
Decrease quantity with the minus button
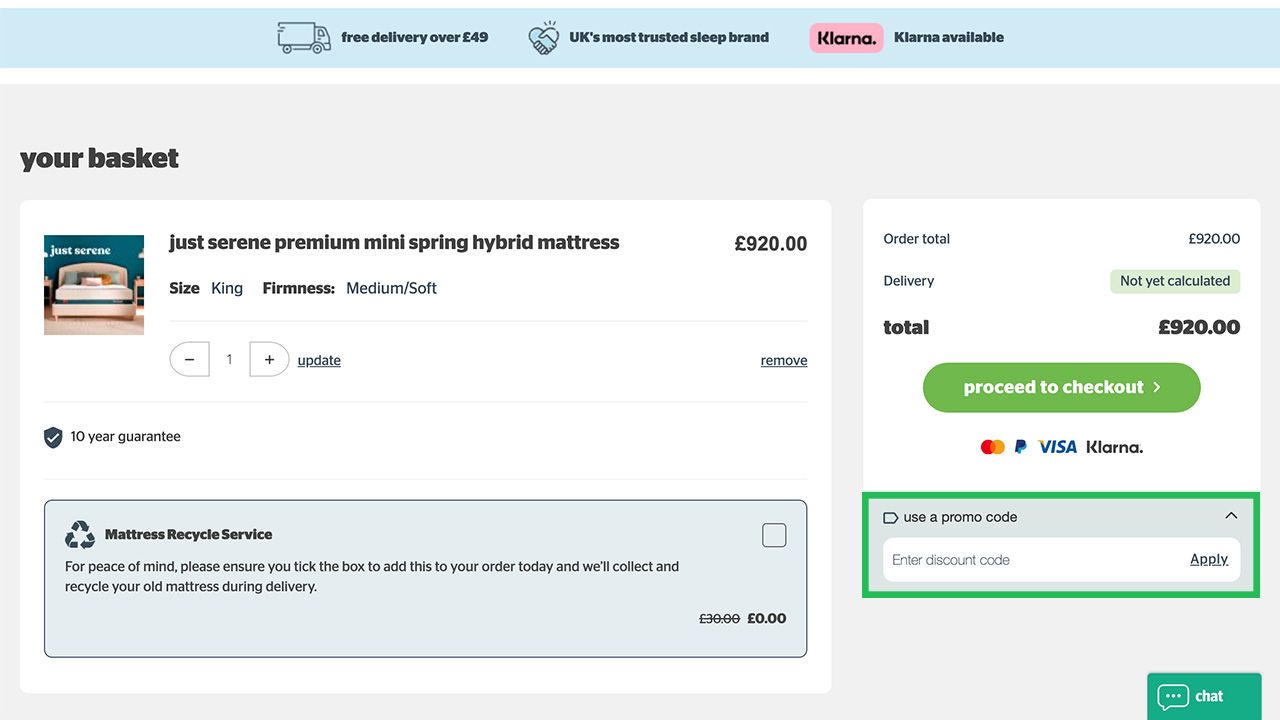(x=189, y=359)
